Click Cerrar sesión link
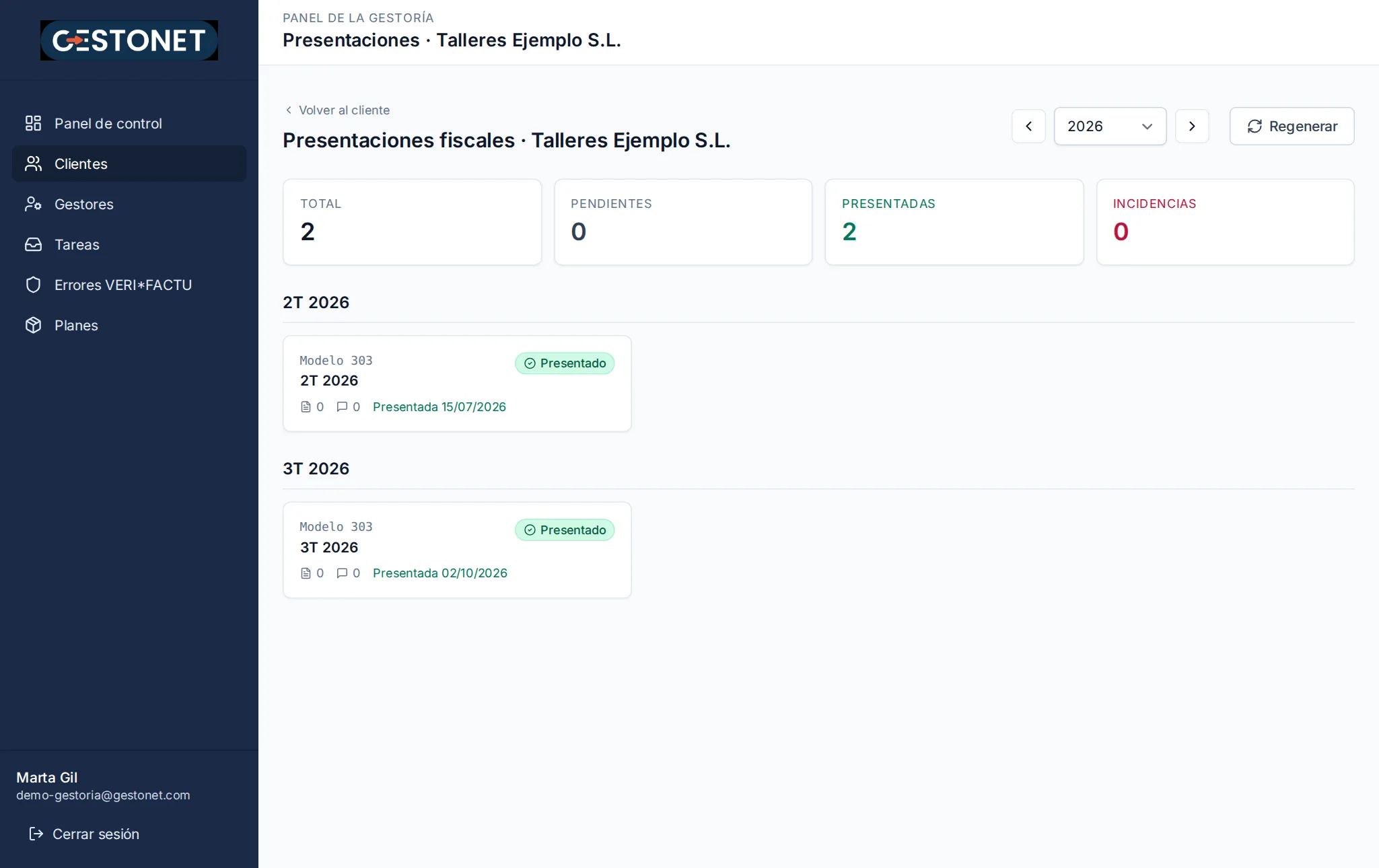1379x868 pixels. tap(83, 834)
